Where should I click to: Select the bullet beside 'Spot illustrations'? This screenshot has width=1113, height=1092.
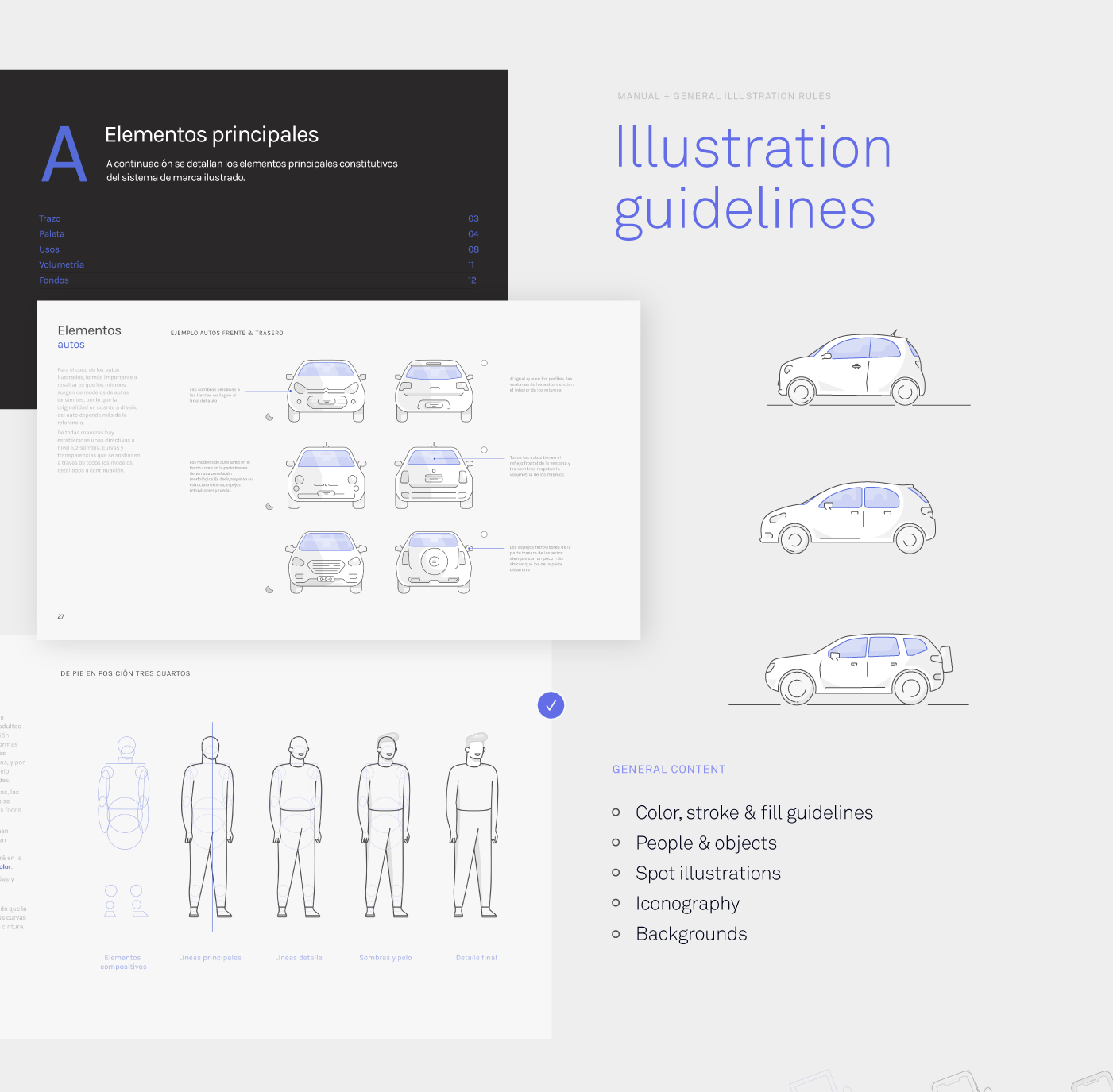pyautogui.click(x=616, y=873)
